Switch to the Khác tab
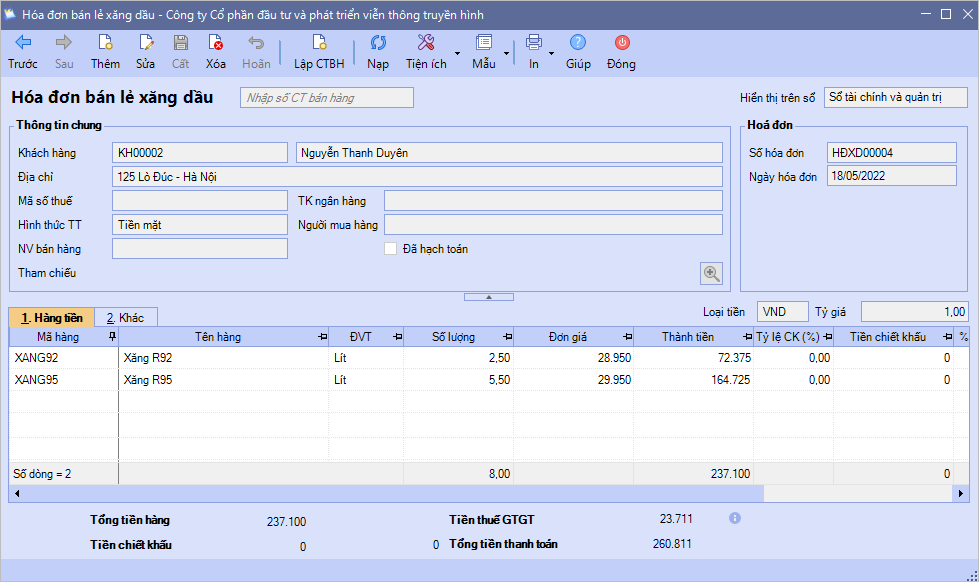The width and height of the screenshot is (979, 582). 126,318
